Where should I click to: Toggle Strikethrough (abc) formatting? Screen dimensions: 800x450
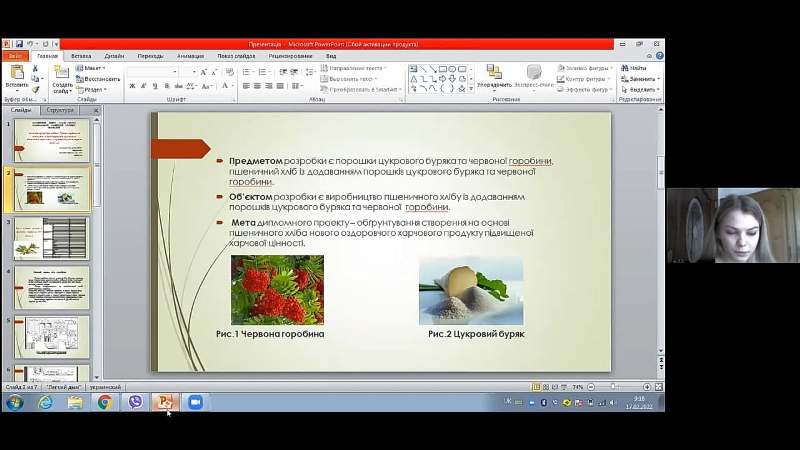click(179, 86)
